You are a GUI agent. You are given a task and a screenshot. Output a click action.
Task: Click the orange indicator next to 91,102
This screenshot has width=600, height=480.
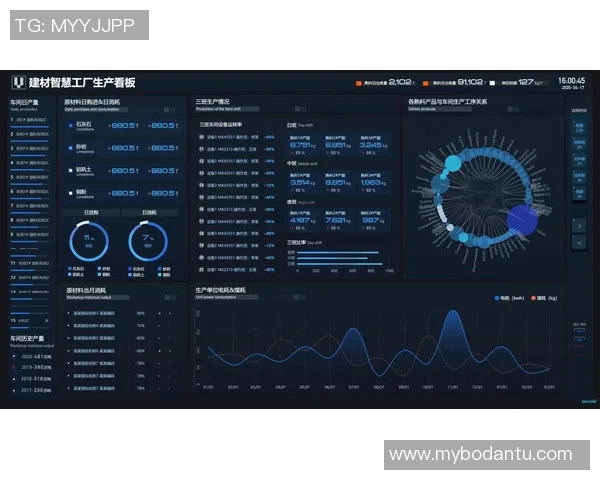tap(425, 83)
